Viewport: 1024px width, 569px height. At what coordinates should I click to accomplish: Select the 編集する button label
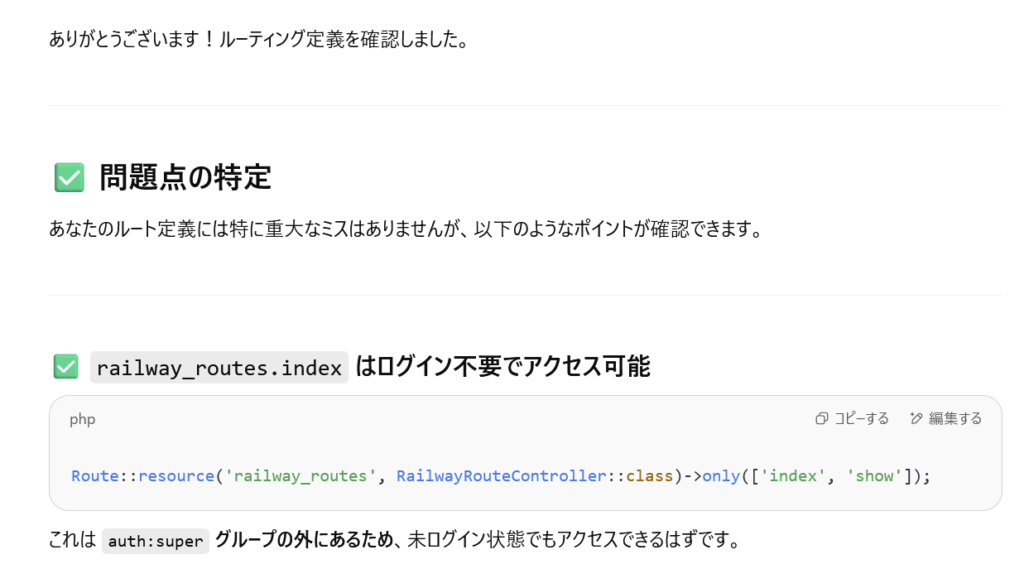(x=955, y=419)
